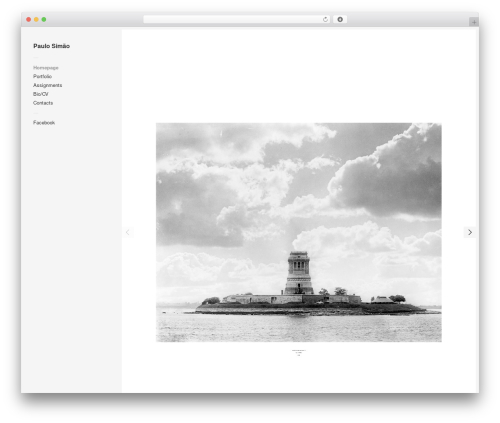Click the Paulo Simão site title
This screenshot has height=423, width=500.
[51, 46]
